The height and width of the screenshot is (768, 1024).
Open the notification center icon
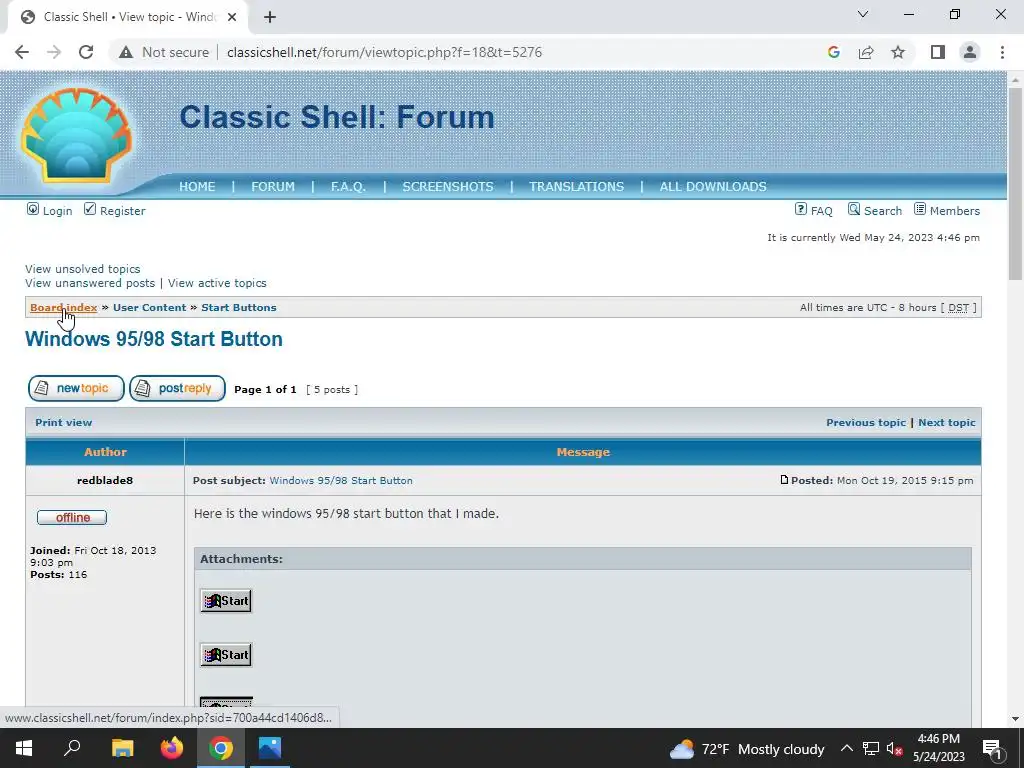[x=992, y=749]
